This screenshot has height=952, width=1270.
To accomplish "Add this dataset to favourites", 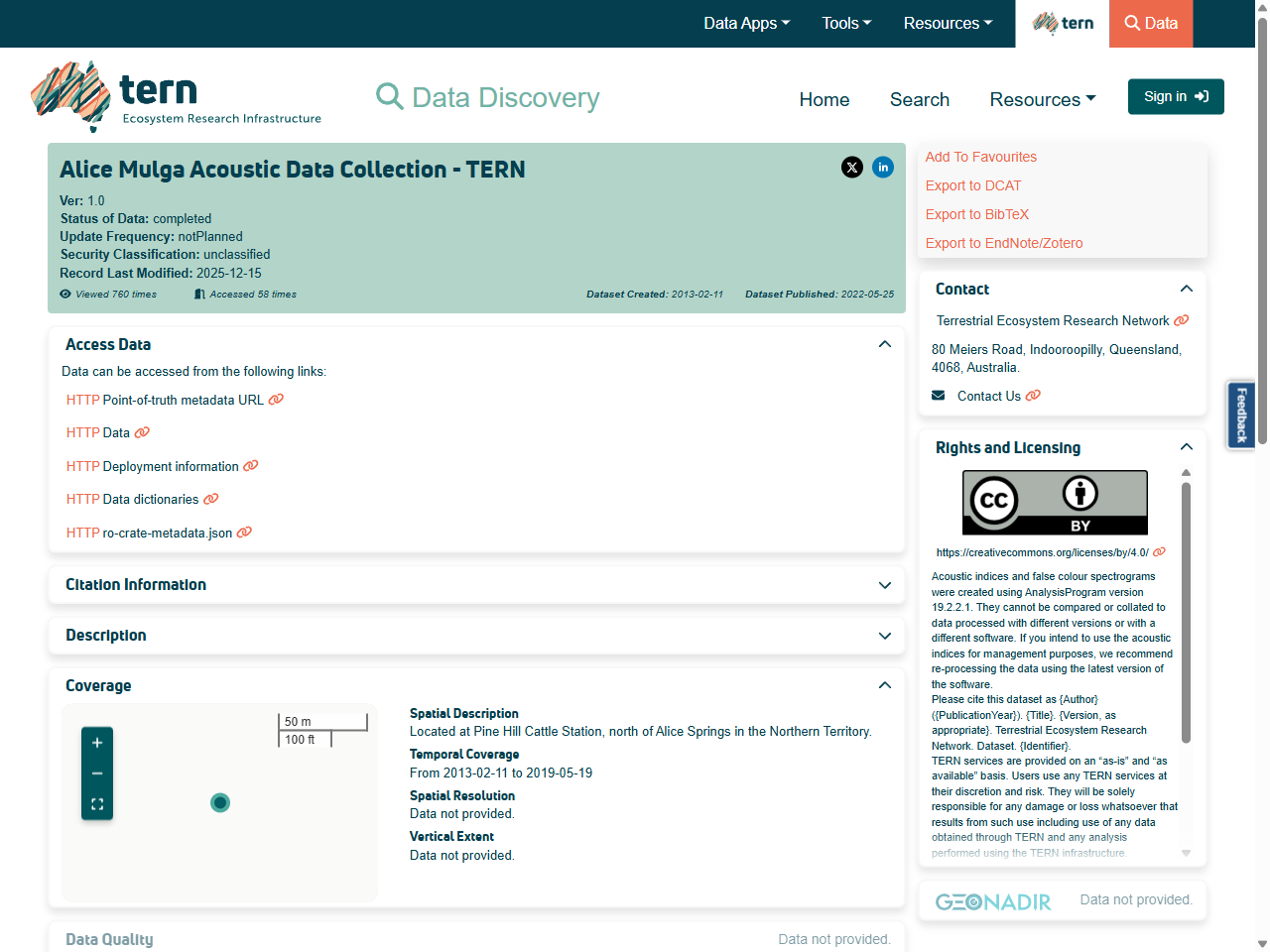I will tap(980, 157).
